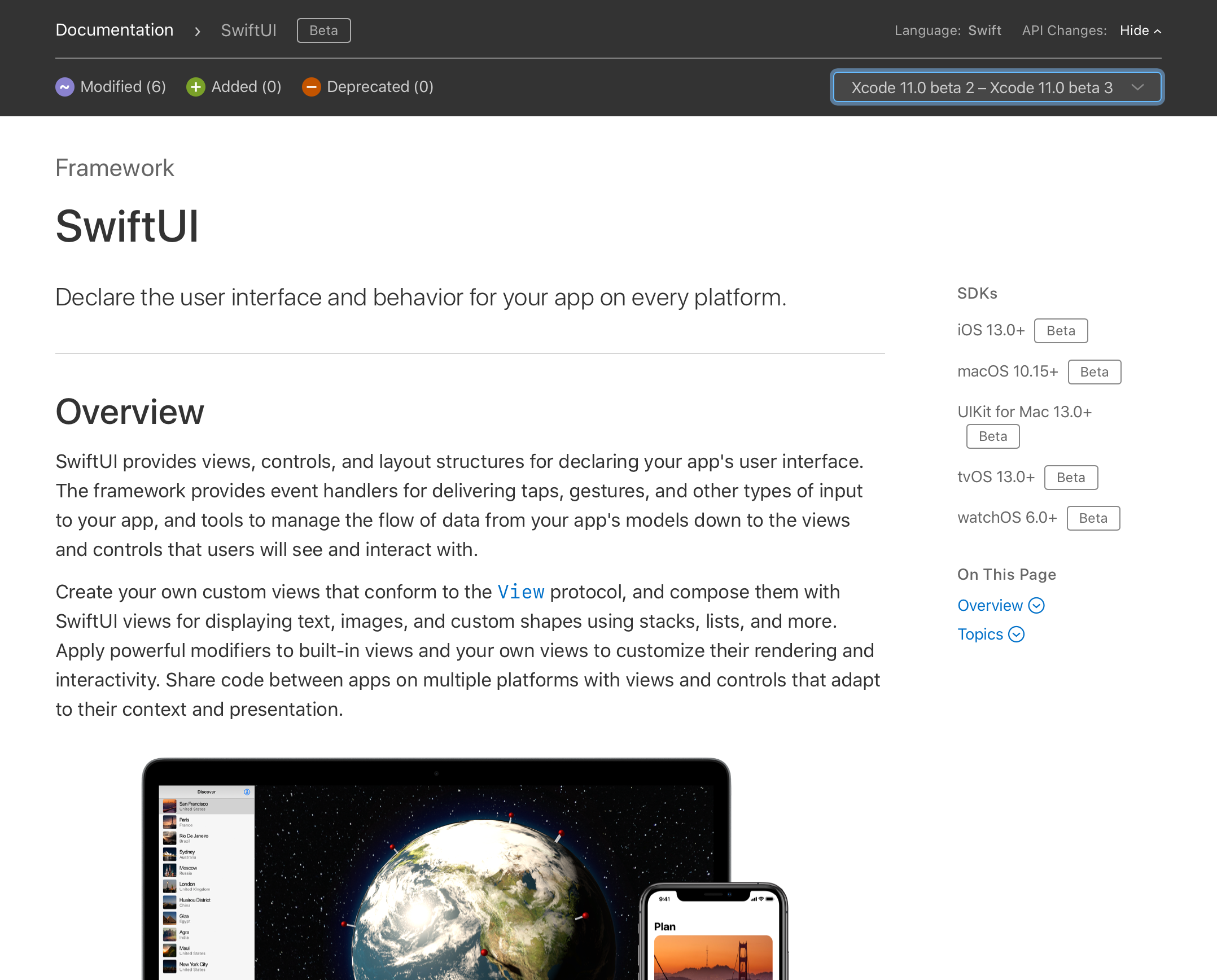Toggle the Modified (6) filter
The height and width of the screenshot is (980, 1217).
111,87
